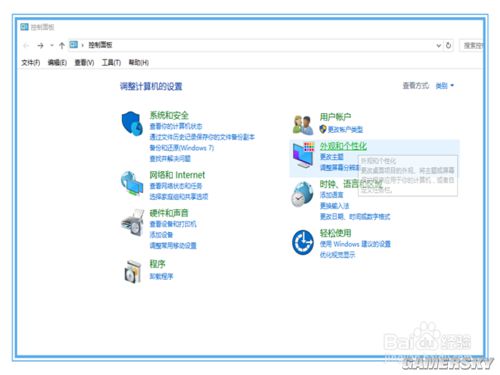Open the 查看(V) menu
This screenshot has height=375, width=500.
pos(84,62)
